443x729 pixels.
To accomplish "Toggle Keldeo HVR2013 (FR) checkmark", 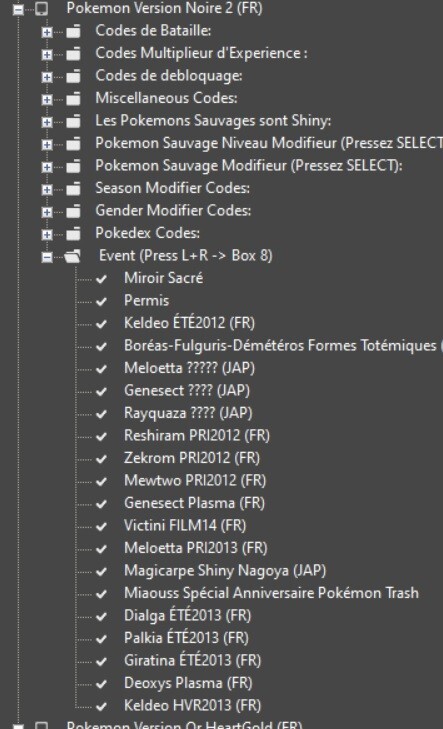I will 101,706.
